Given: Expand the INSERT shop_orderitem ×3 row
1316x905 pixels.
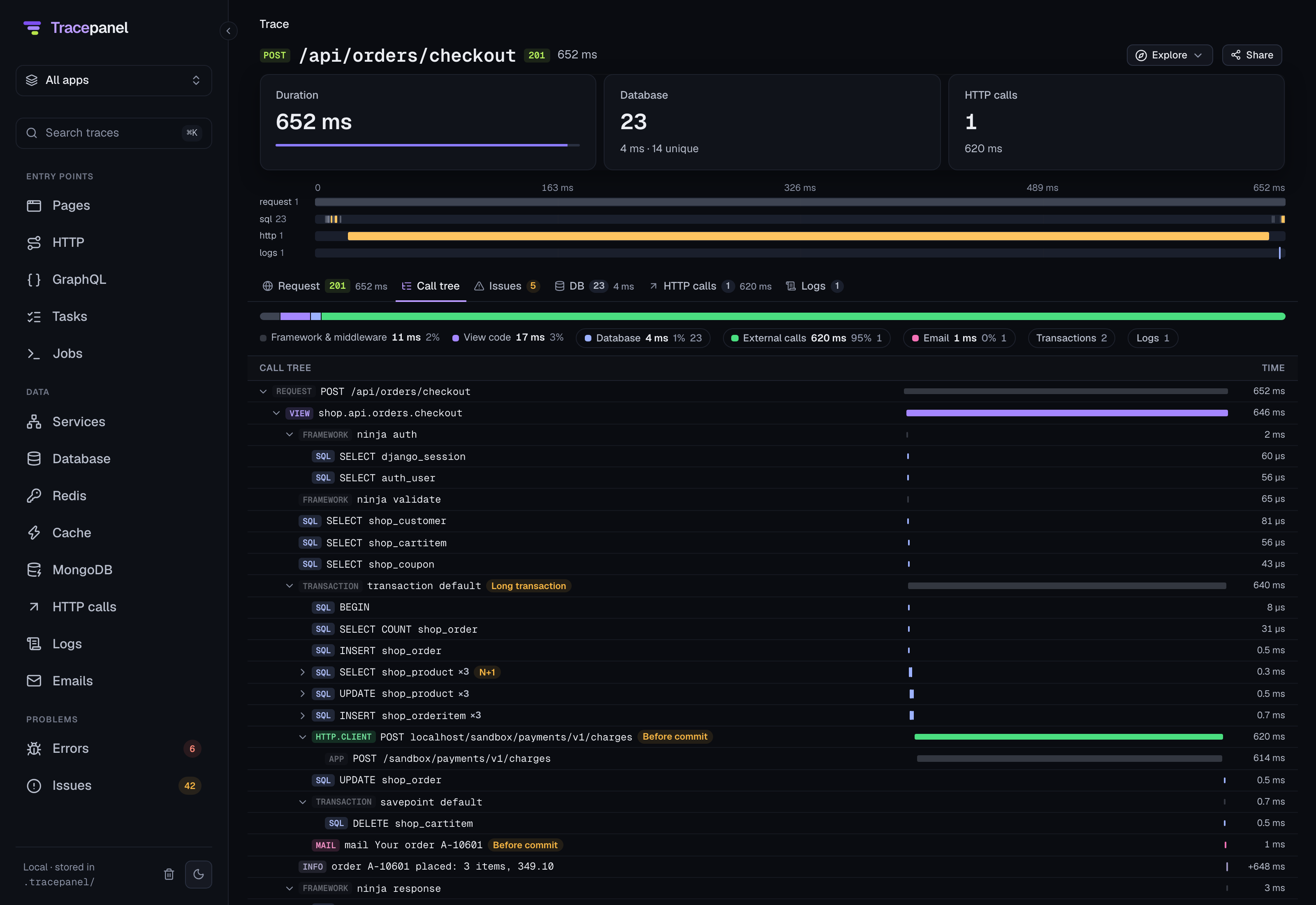Looking at the screenshot, I should point(302,716).
